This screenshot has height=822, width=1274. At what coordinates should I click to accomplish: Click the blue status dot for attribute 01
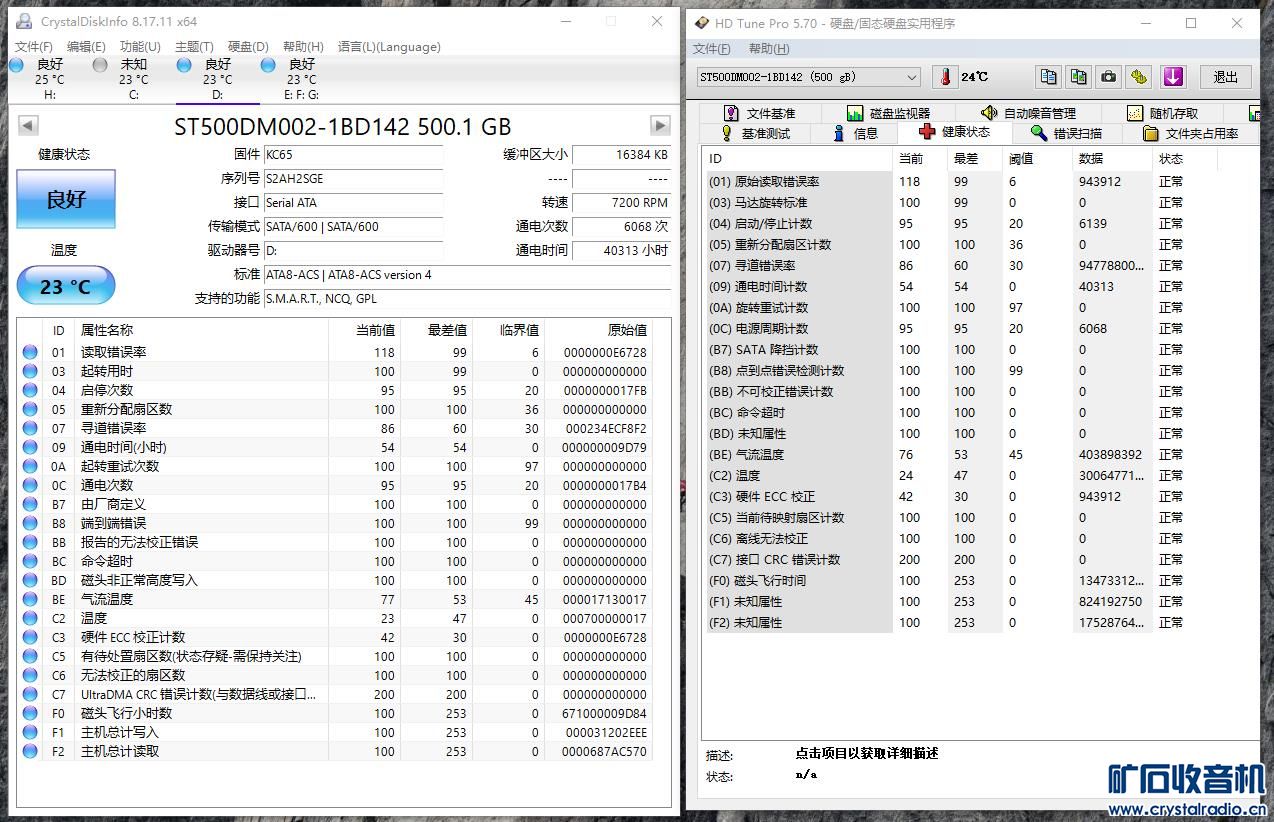[x=30, y=352]
